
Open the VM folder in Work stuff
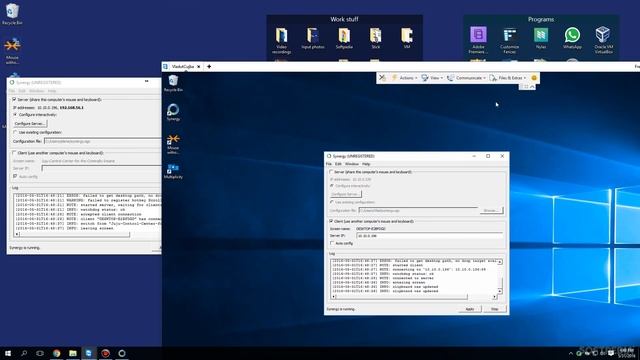407,38
